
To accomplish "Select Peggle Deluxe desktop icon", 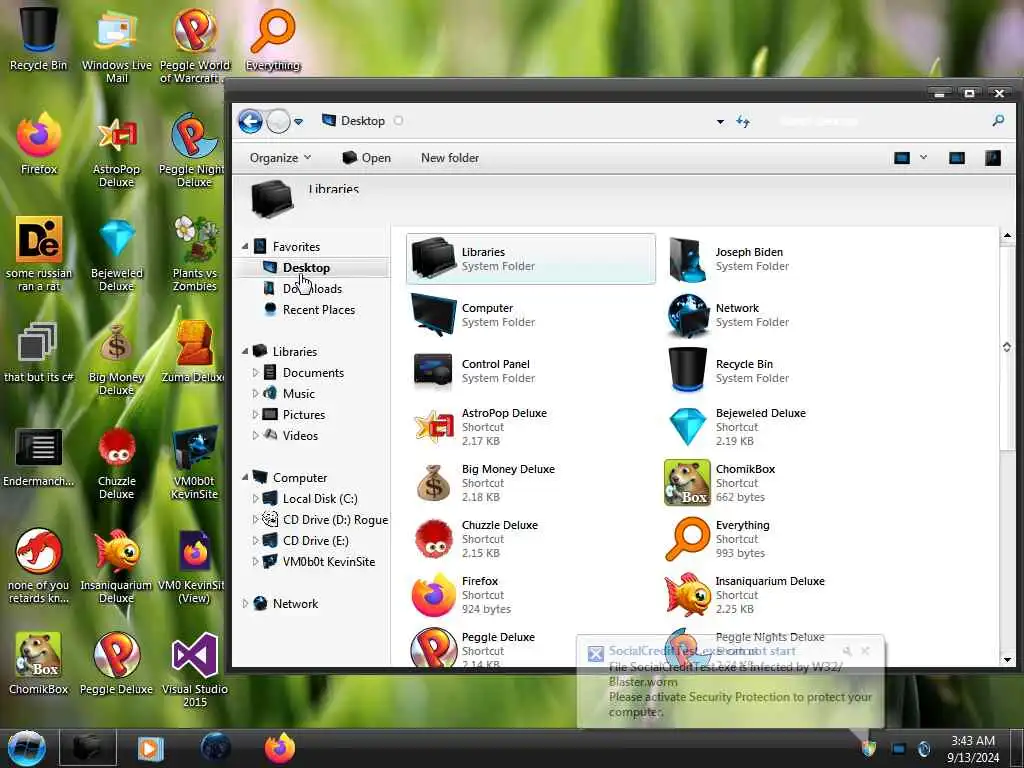I will [x=116, y=662].
